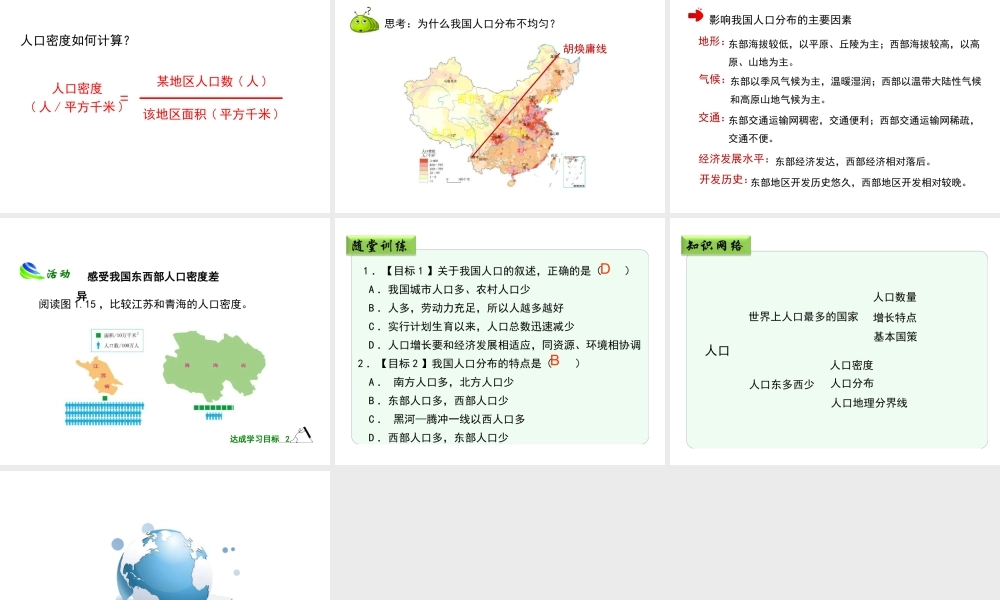Click the sentence 阅读图1.15，比较江苏和青海的人口密度
The image size is (1000, 600).
coord(143,304)
